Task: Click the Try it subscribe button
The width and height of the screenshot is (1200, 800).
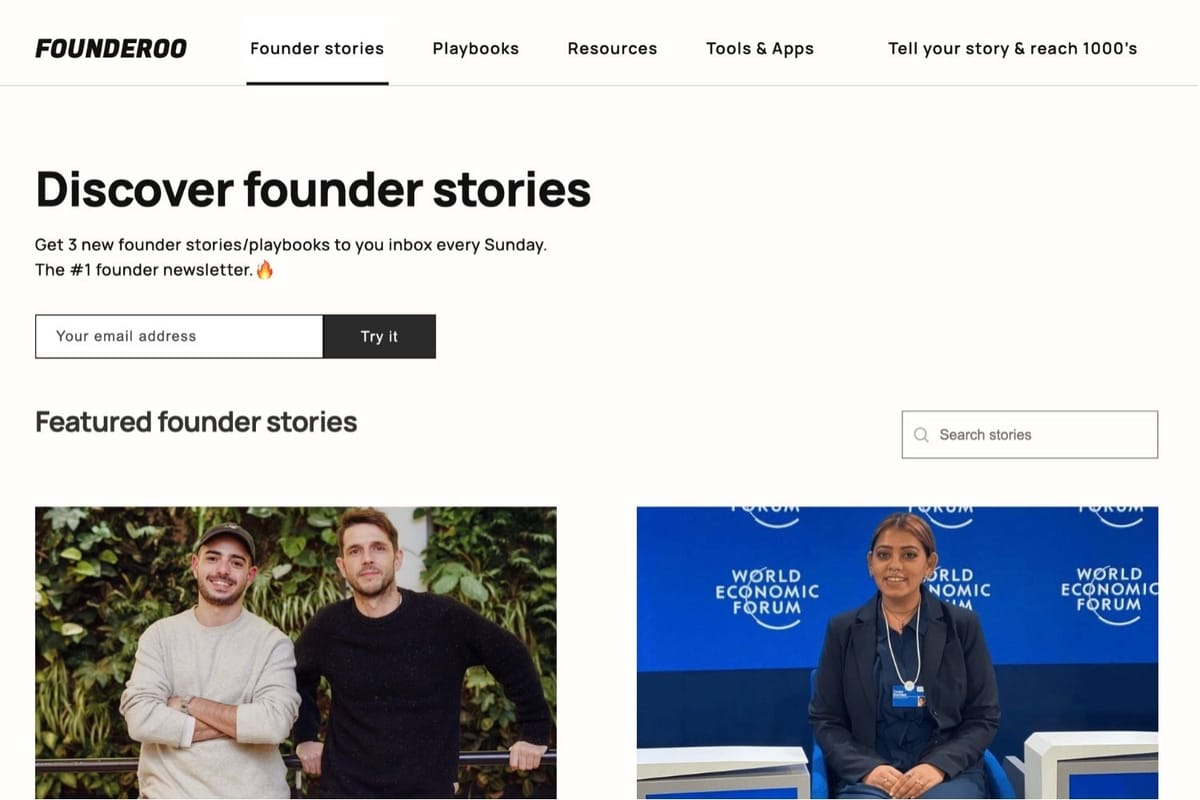Action: point(379,336)
